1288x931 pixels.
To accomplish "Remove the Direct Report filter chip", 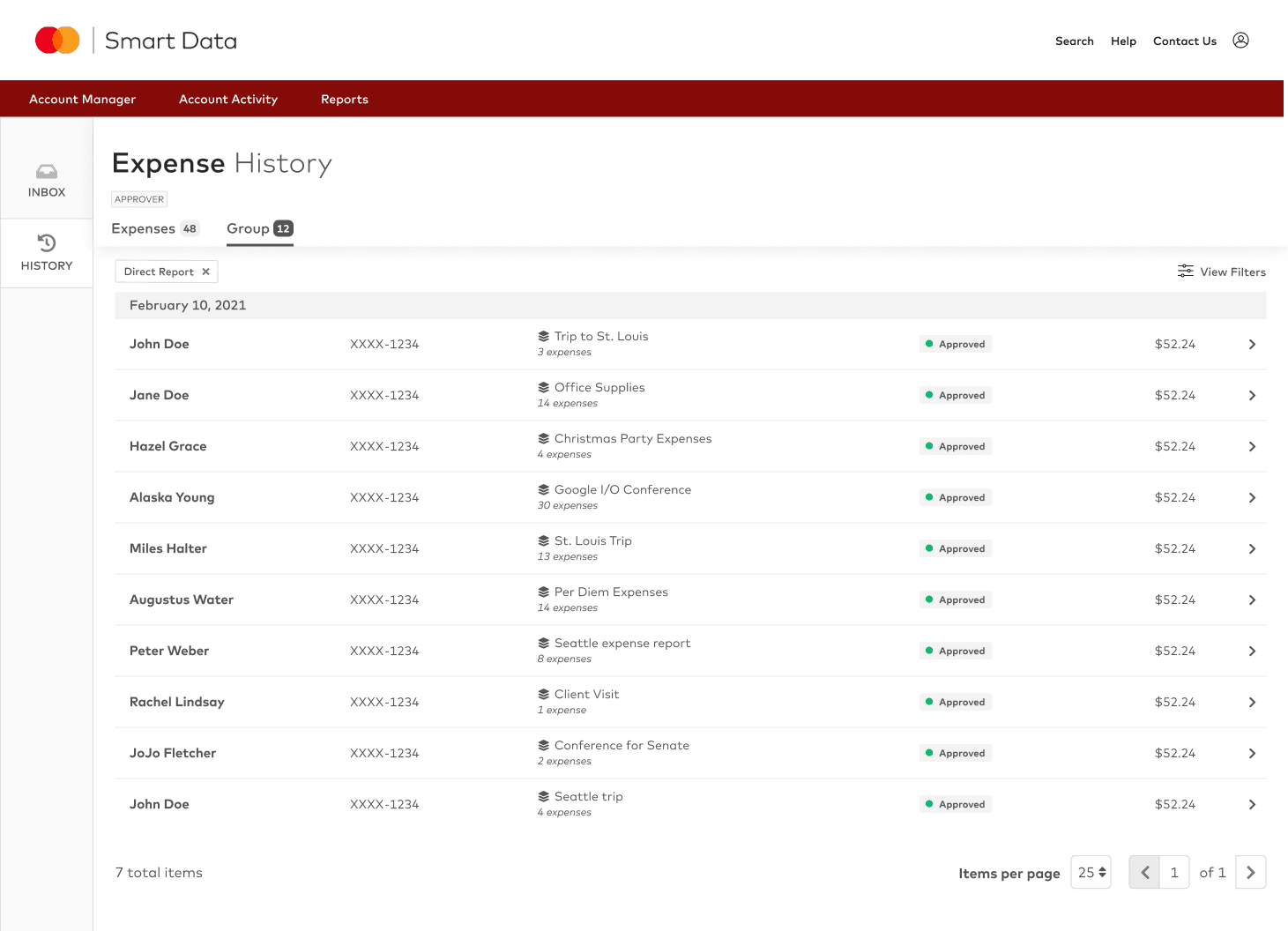I will click(x=205, y=272).
